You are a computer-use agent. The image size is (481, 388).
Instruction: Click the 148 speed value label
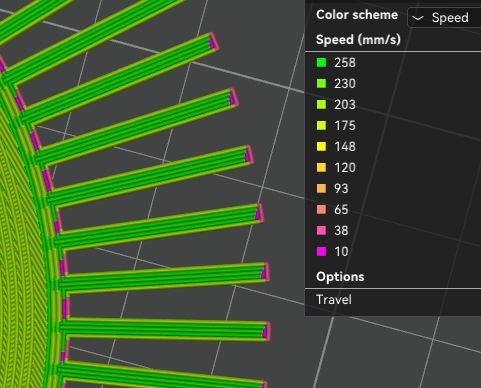[x=345, y=147]
